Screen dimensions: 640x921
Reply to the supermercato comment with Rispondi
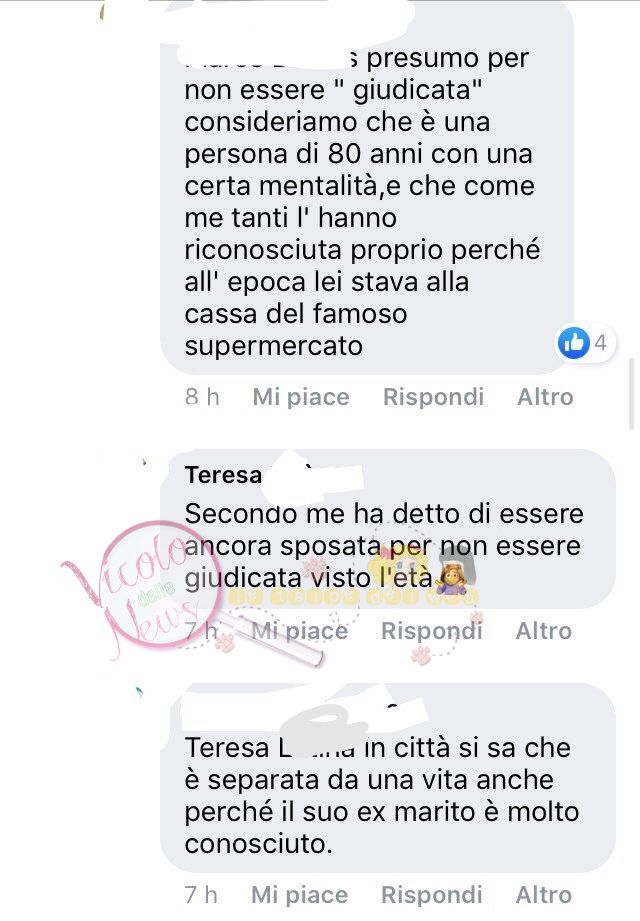point(433,397)
